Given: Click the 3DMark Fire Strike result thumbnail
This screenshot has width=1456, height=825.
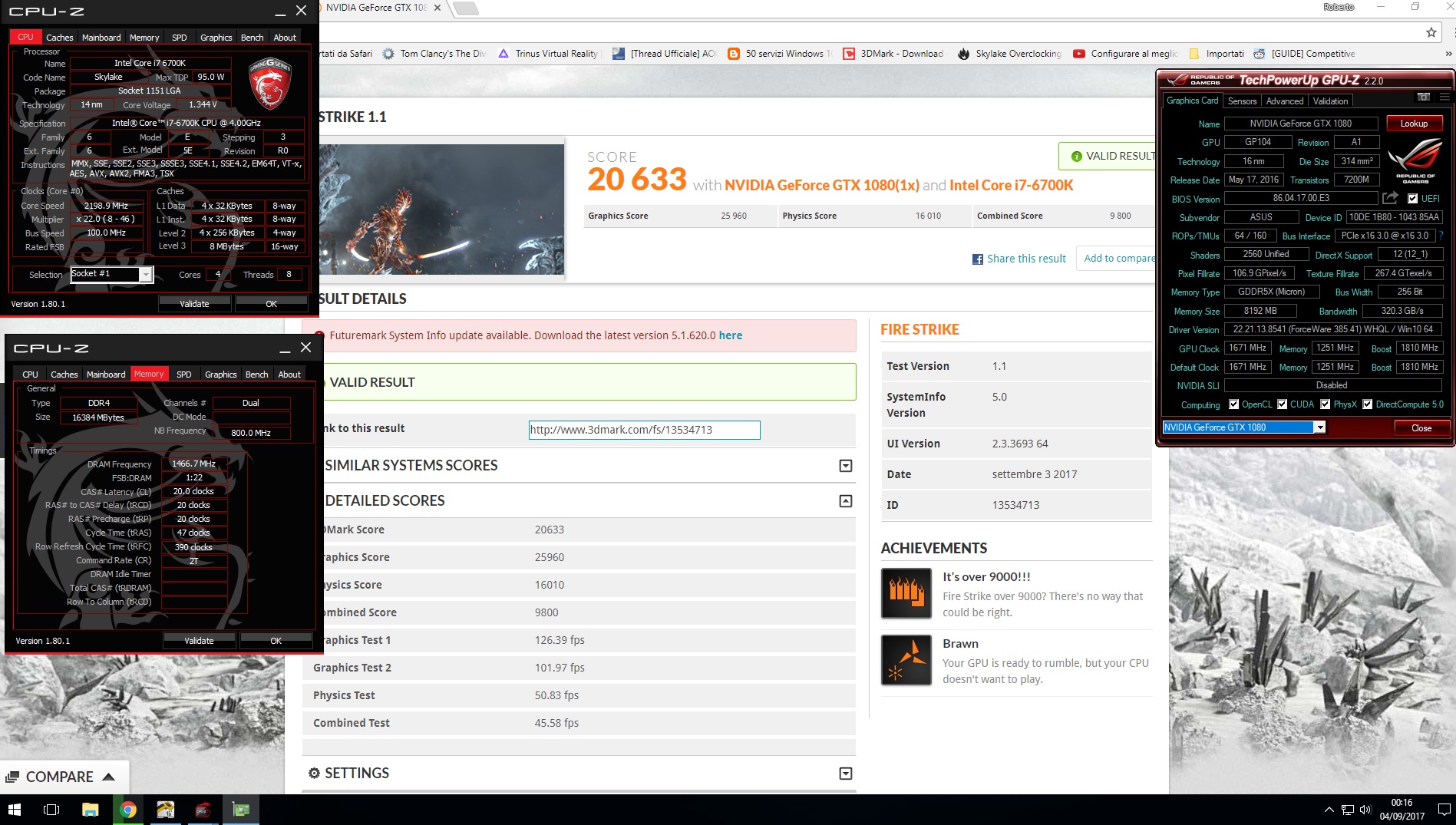Looking at the screenshot, I should pos(441,210).
